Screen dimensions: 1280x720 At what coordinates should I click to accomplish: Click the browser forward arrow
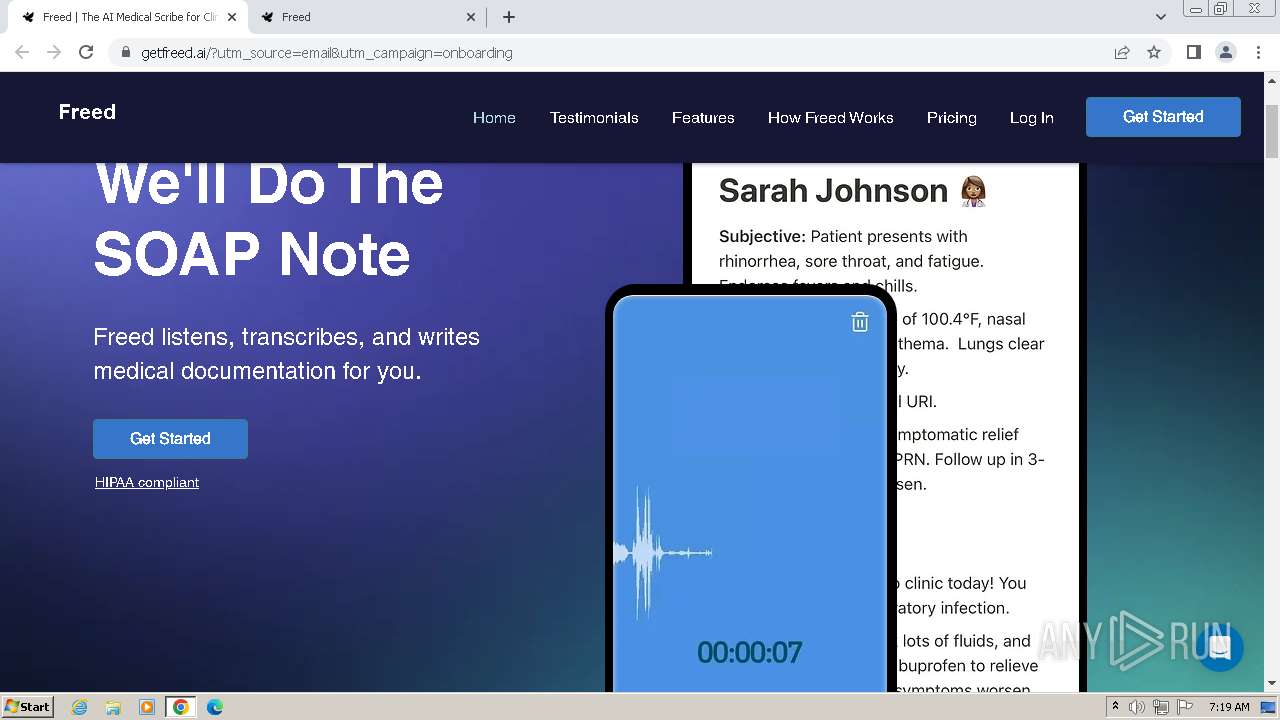54,52
